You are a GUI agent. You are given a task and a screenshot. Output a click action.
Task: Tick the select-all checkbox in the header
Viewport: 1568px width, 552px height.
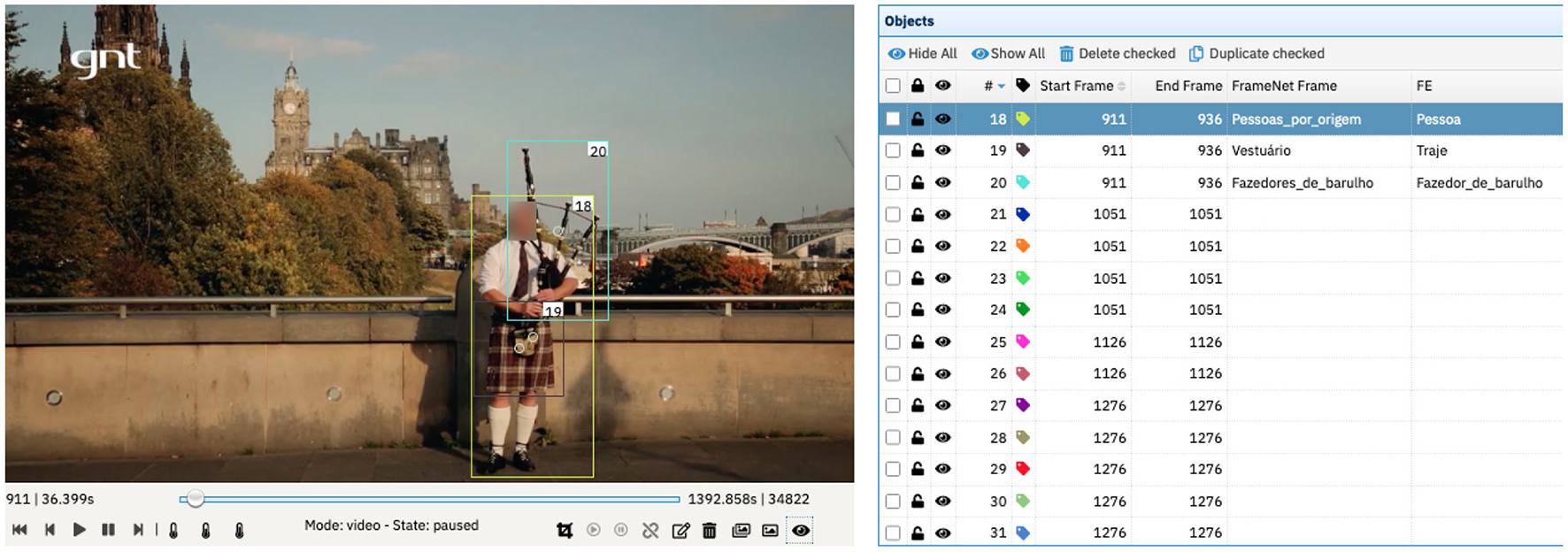[893, 86]
